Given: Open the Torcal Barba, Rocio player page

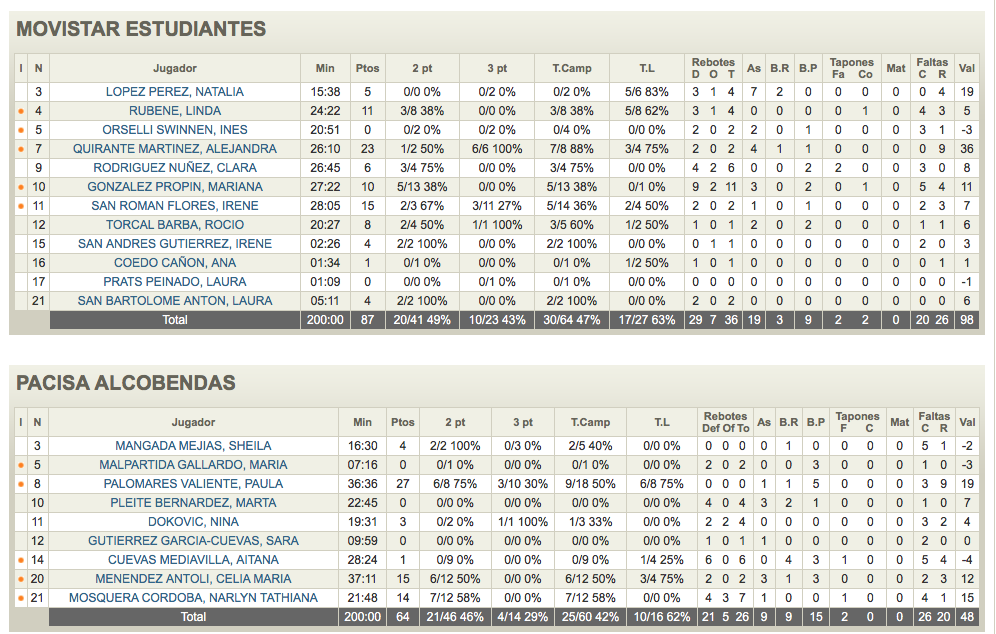Looking at the screenshot, I should (175, 225).
